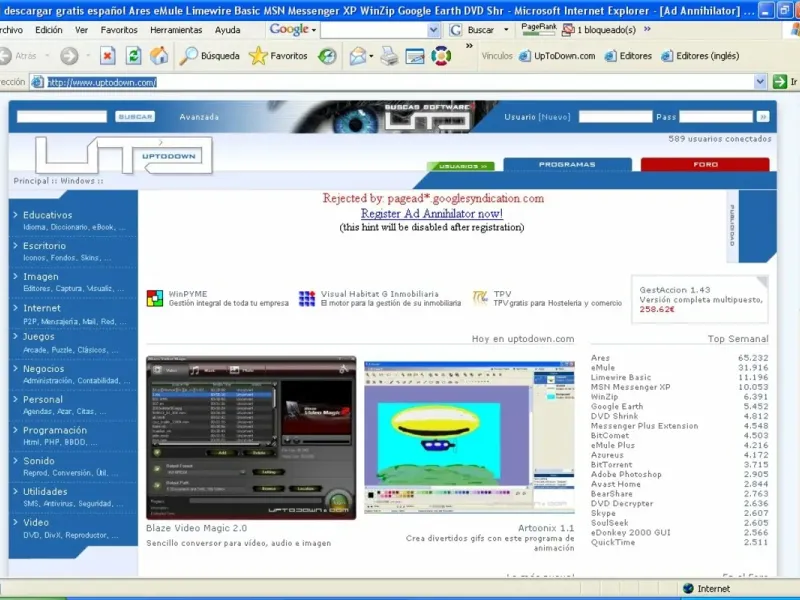
Task: Open the Avanzada search link
Action: 199,117
